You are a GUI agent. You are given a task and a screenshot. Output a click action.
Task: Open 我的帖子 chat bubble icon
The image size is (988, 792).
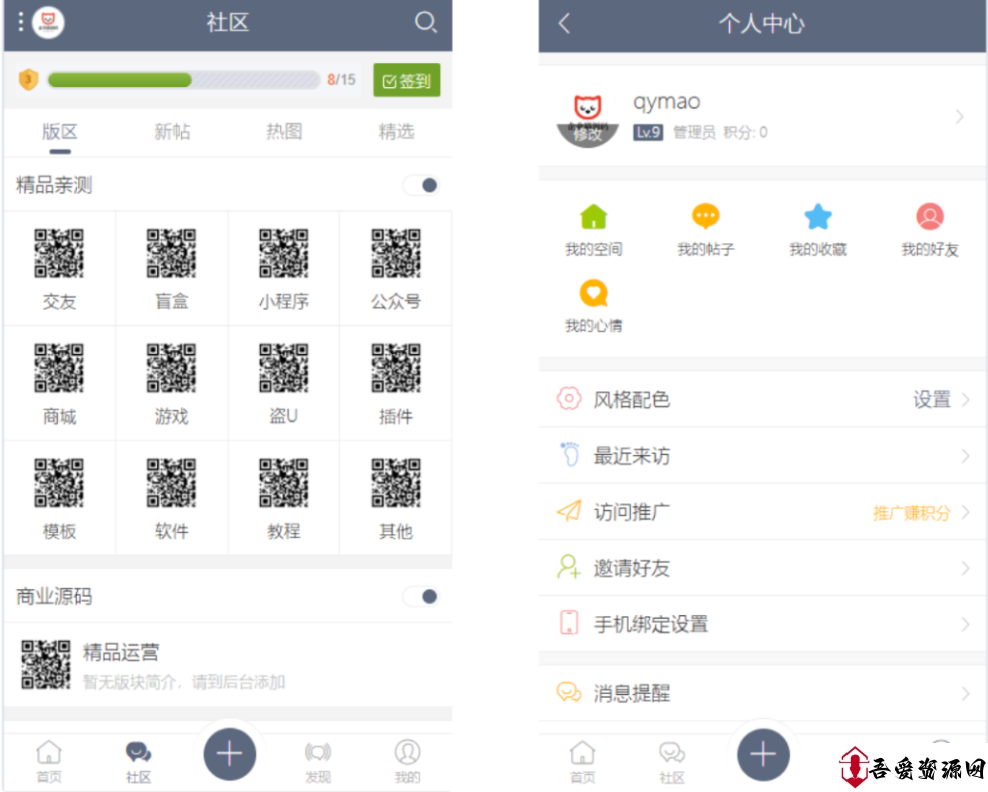tap(706, 217)
